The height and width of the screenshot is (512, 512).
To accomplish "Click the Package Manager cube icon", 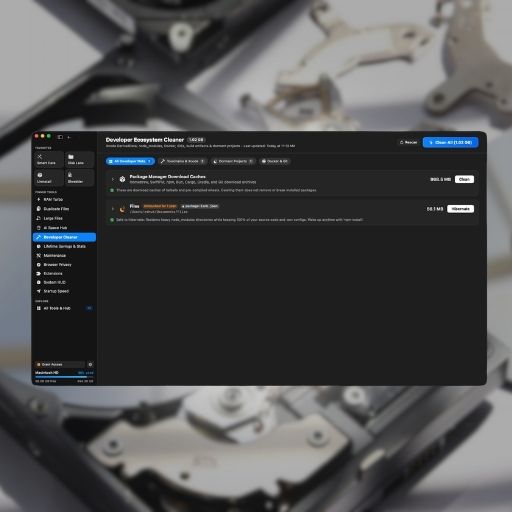I will click(122, 179).
